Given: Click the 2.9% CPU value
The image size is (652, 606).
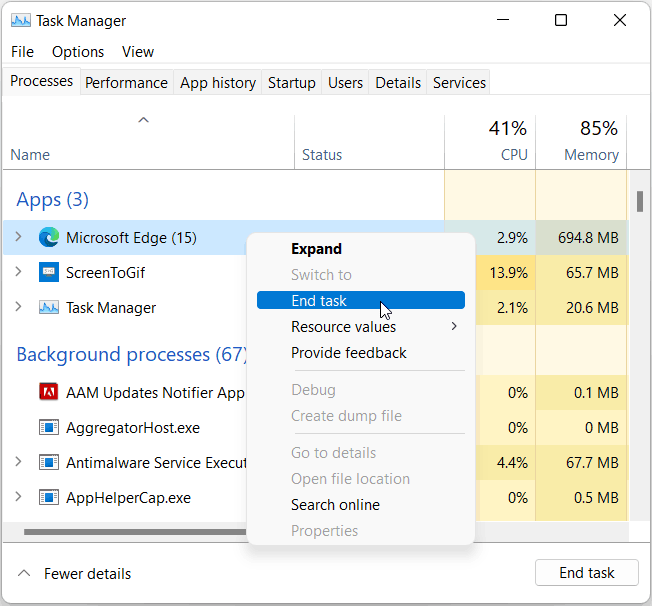Looking at the screenshot, I should pos(512,237).
